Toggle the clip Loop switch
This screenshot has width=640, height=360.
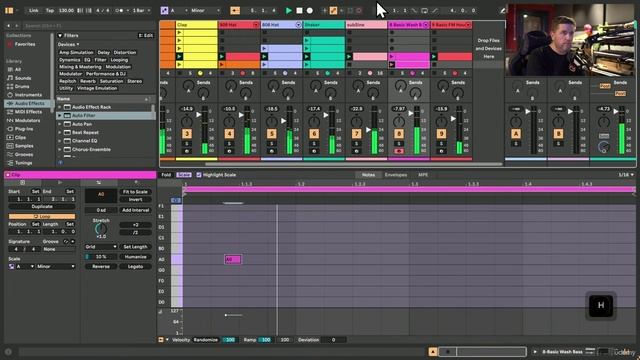coord(42,216)
